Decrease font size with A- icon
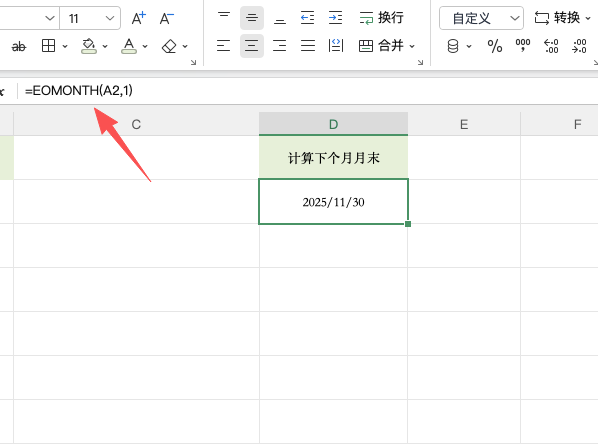The width and height of the screenshot is (598, 444). click(x=167, y=18)
